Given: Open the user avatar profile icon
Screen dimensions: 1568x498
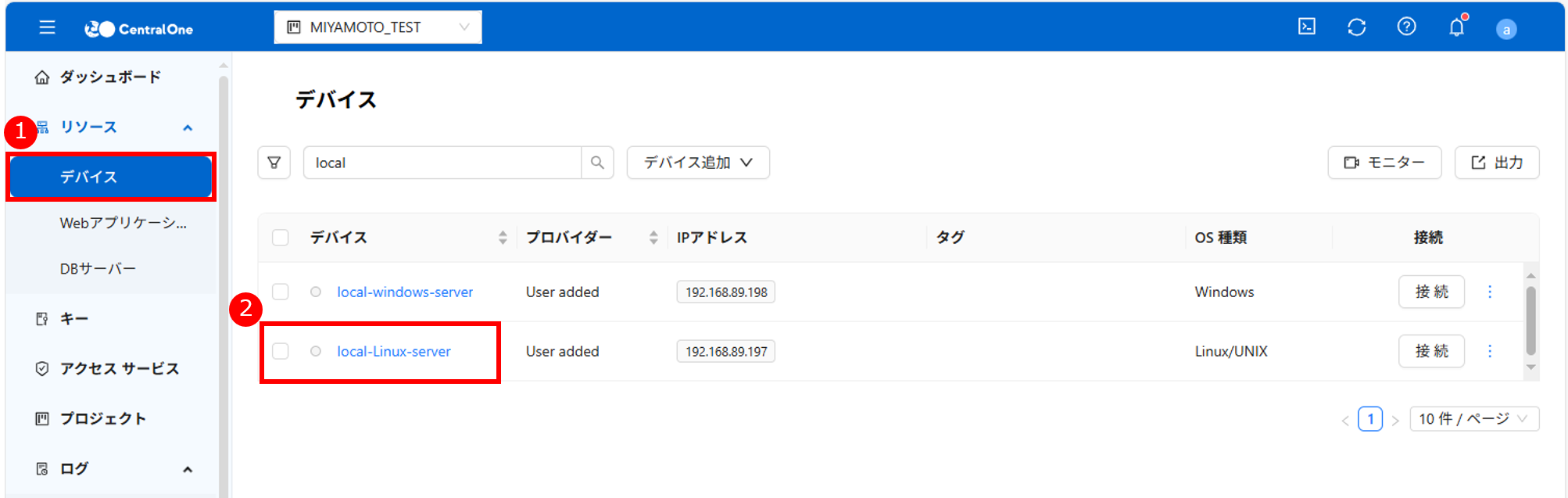Looking at the screenshot, I should (x=1505, y=29).
